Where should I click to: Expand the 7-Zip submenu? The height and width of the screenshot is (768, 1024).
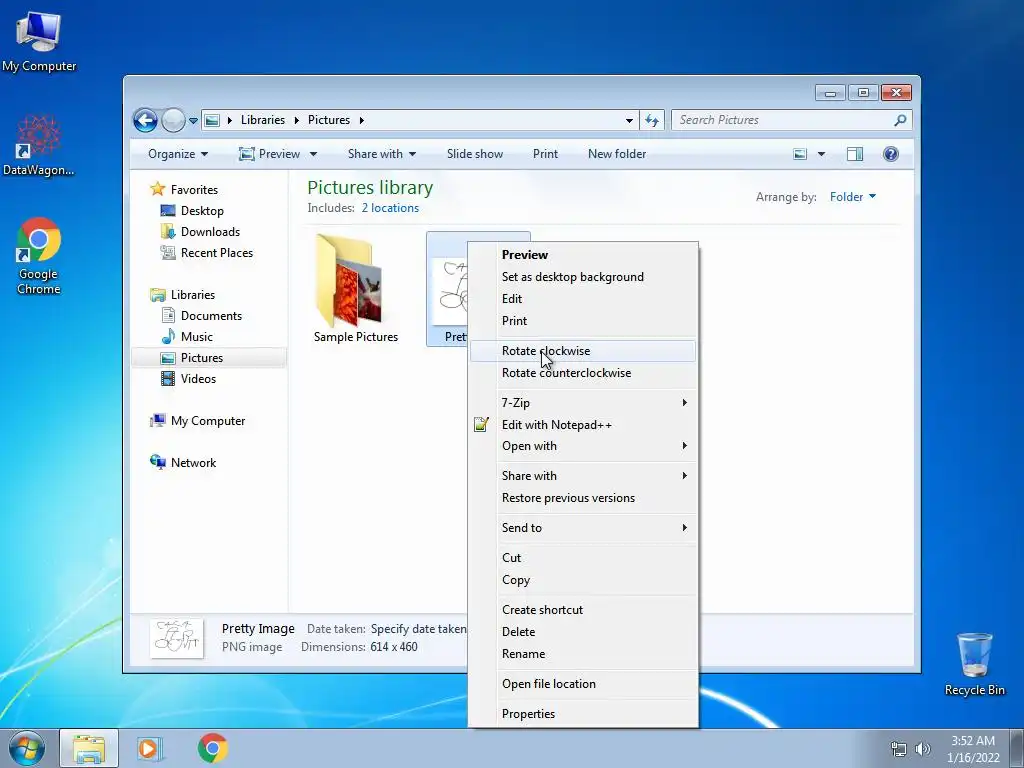[583, 403]
